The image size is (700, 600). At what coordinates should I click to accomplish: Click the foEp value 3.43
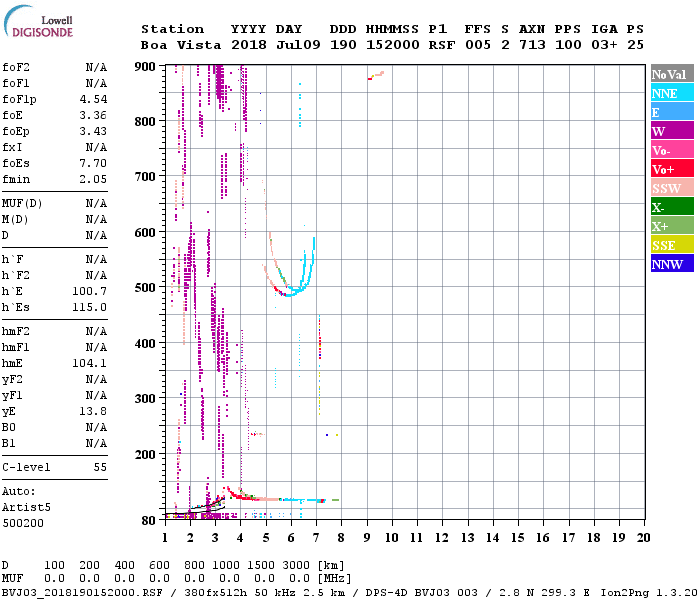[x=93, y=131]
